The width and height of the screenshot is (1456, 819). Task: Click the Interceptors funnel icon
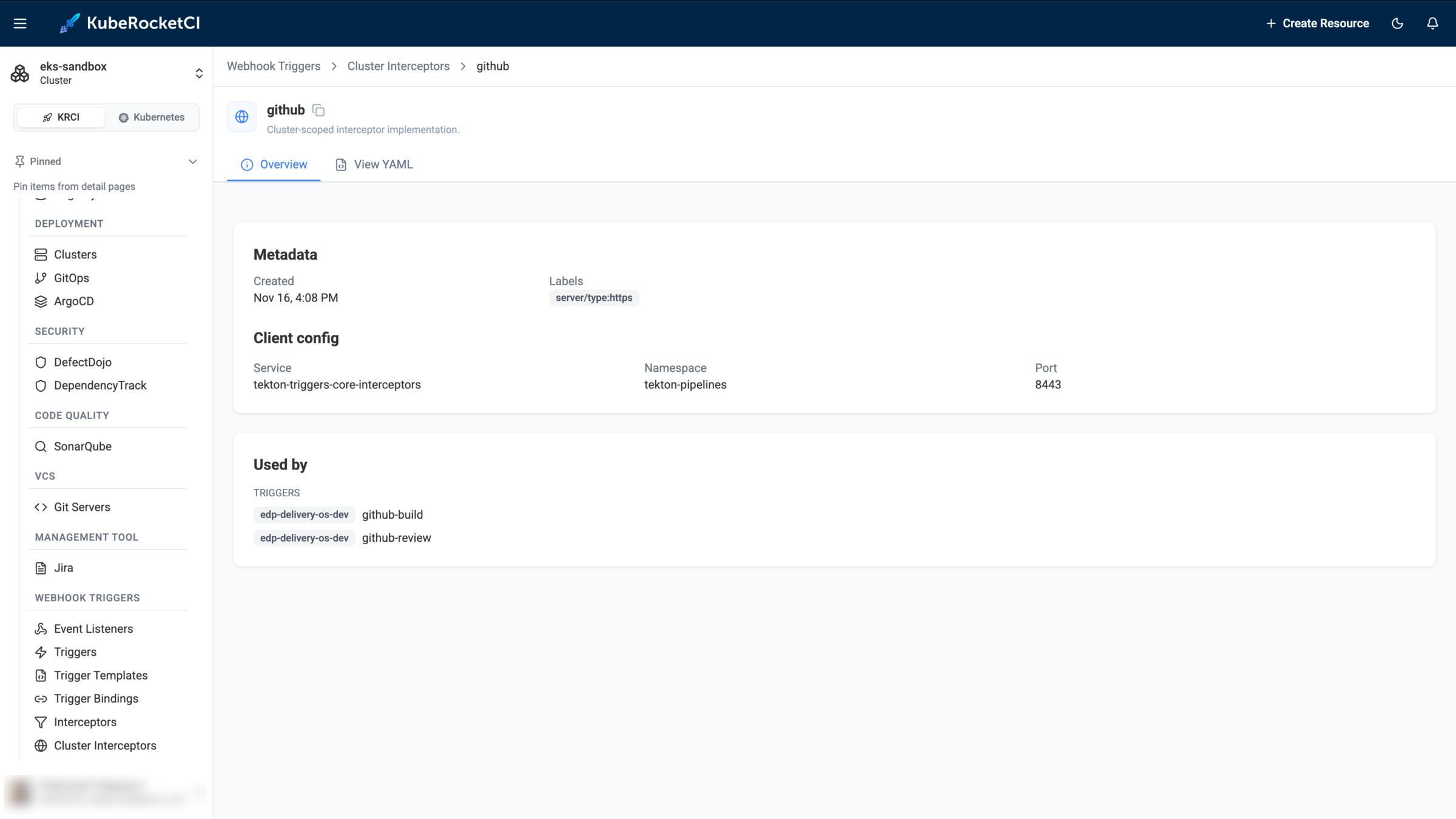(x=41, y=722)
